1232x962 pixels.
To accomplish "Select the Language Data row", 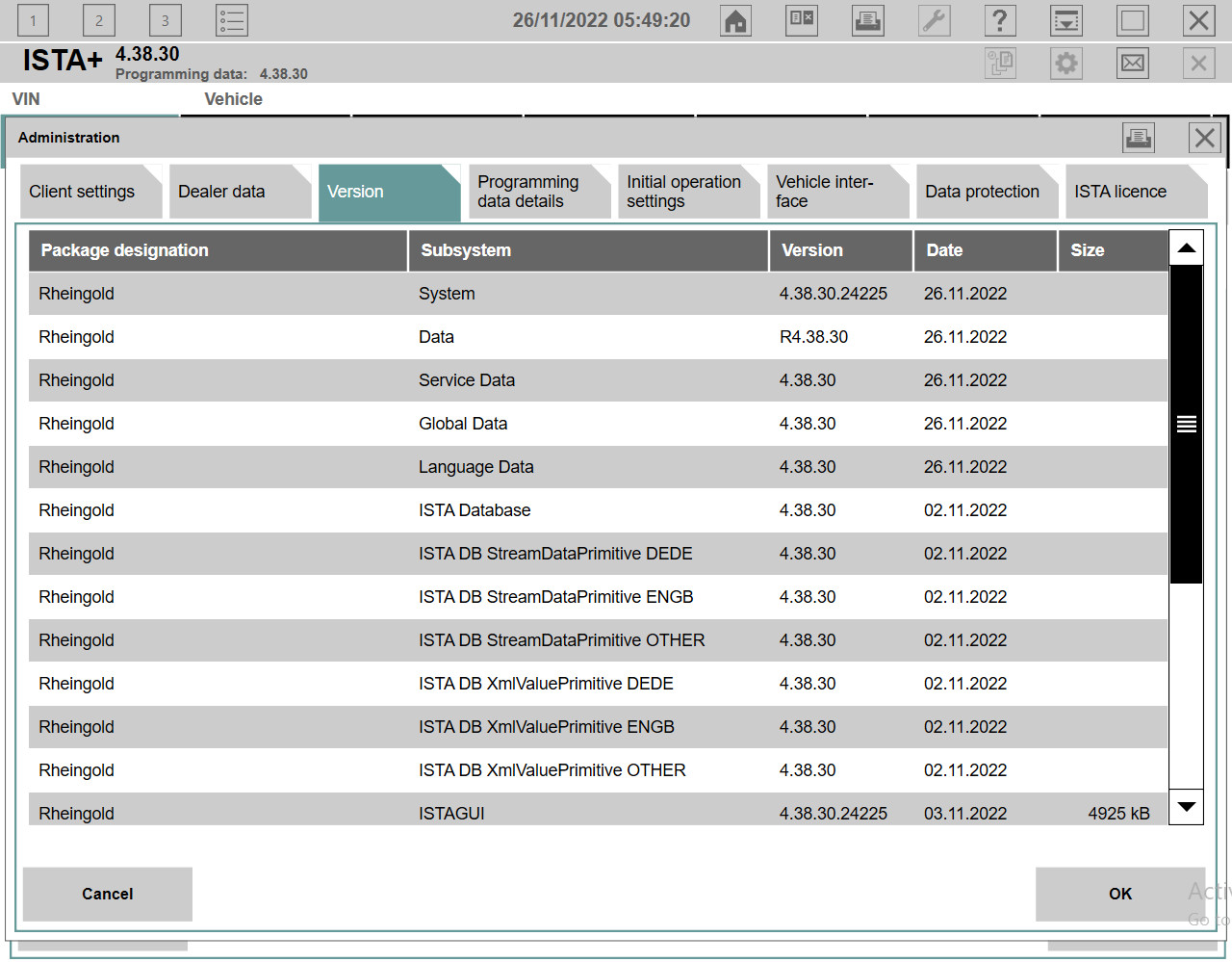I will point(598,467).
